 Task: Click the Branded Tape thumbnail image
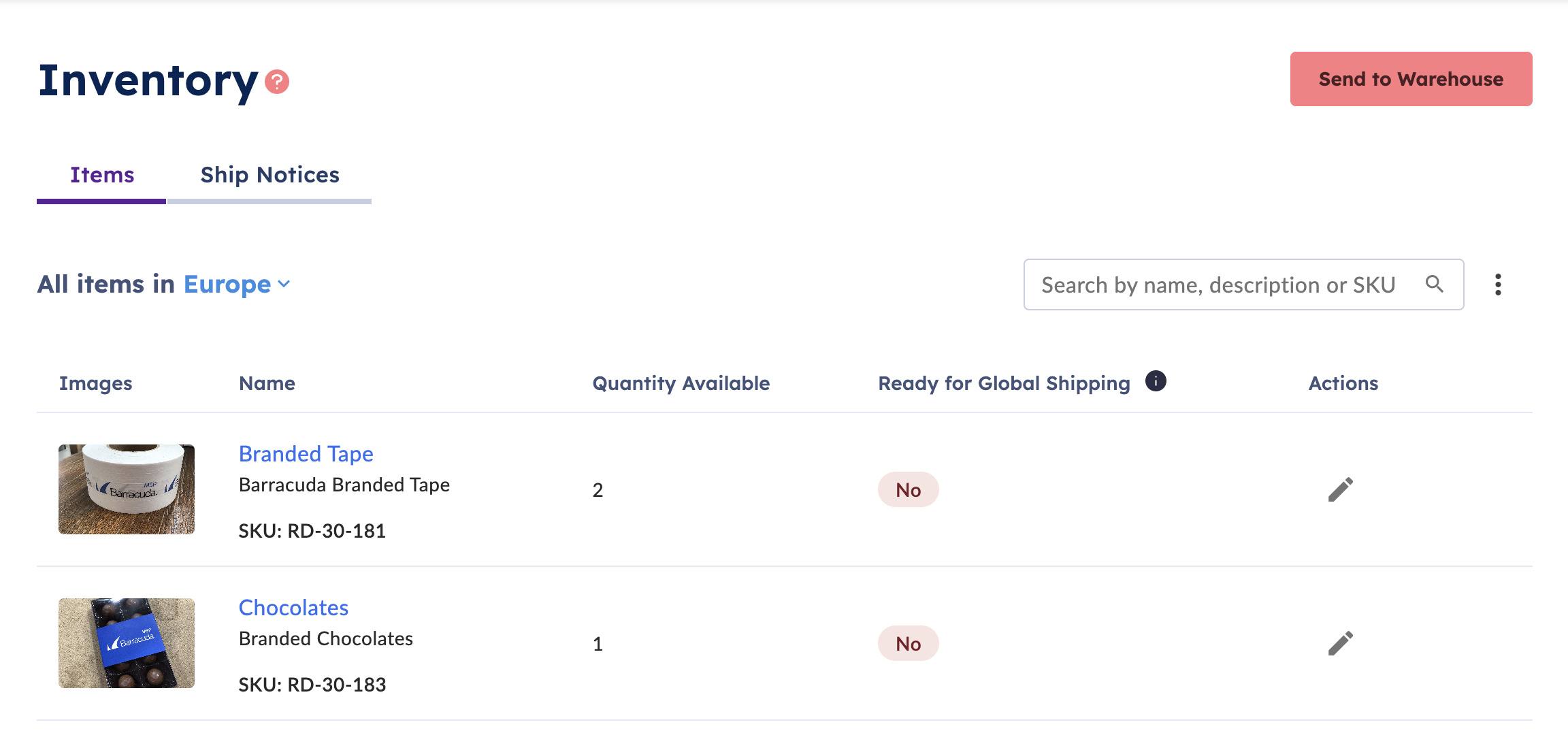coord(127,489)
